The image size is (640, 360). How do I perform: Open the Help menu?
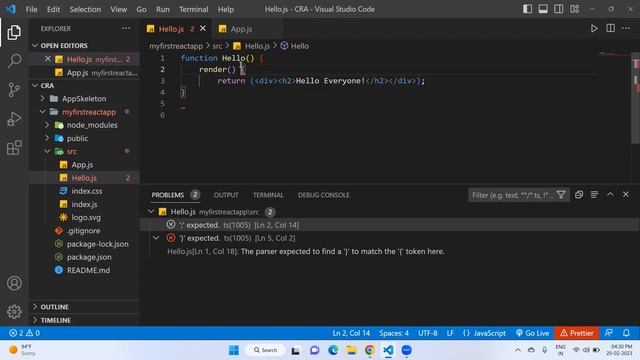pyautogui.click(x=226, y=9)
